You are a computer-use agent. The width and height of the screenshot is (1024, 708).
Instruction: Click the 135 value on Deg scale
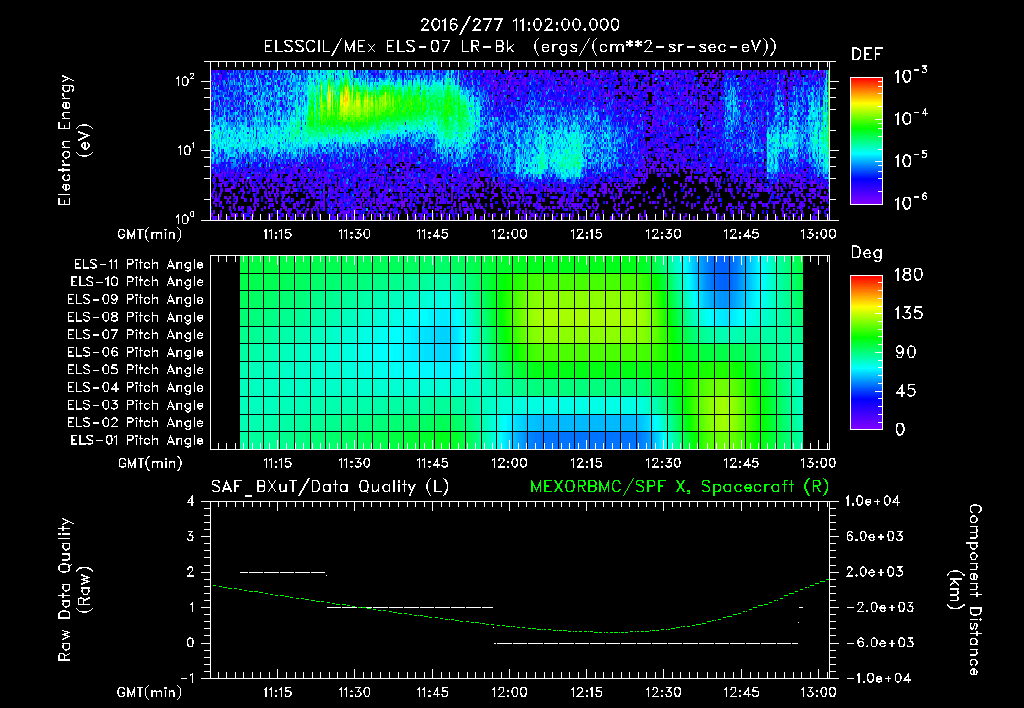(x=908, y=313)
